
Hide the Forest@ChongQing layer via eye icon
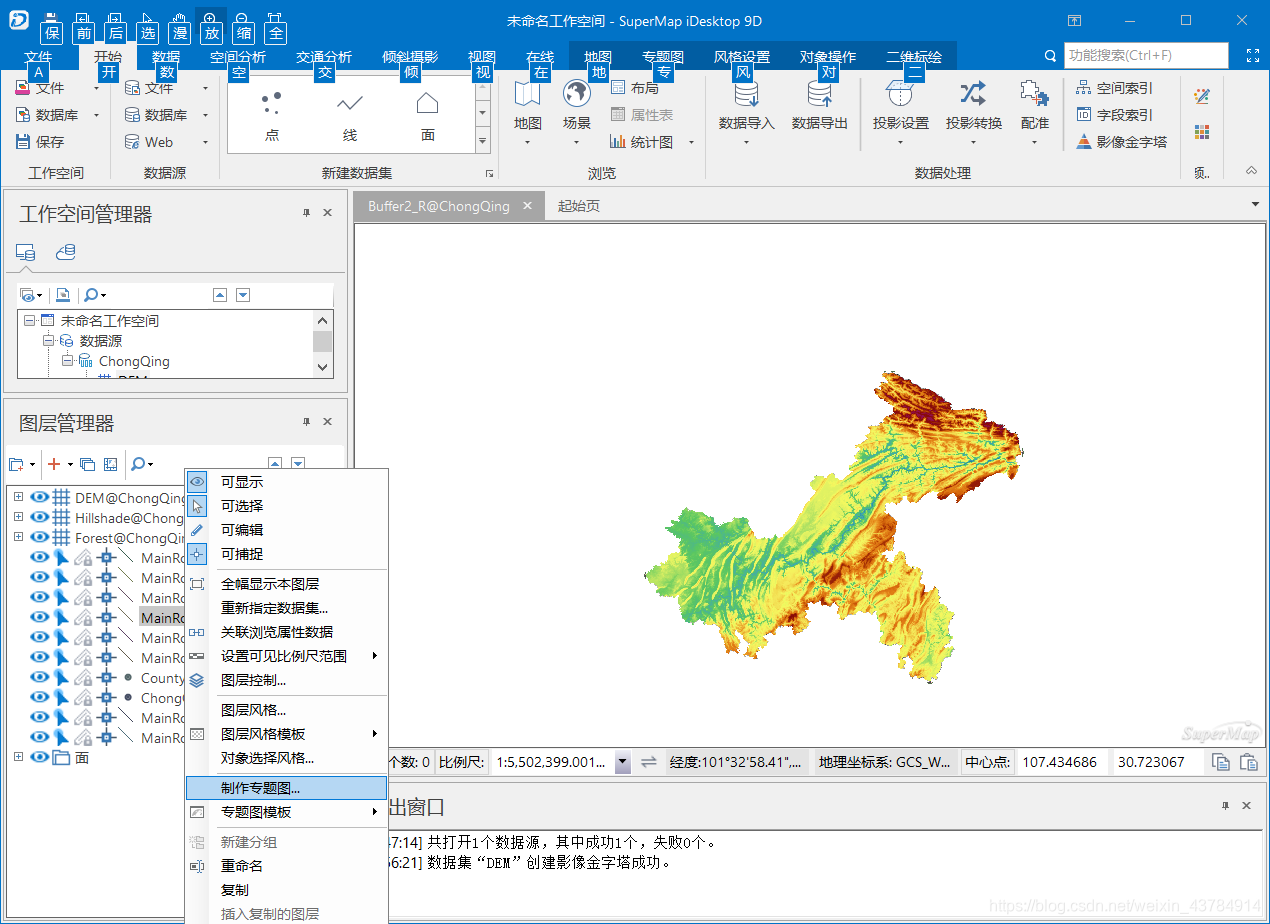(40, 537)
